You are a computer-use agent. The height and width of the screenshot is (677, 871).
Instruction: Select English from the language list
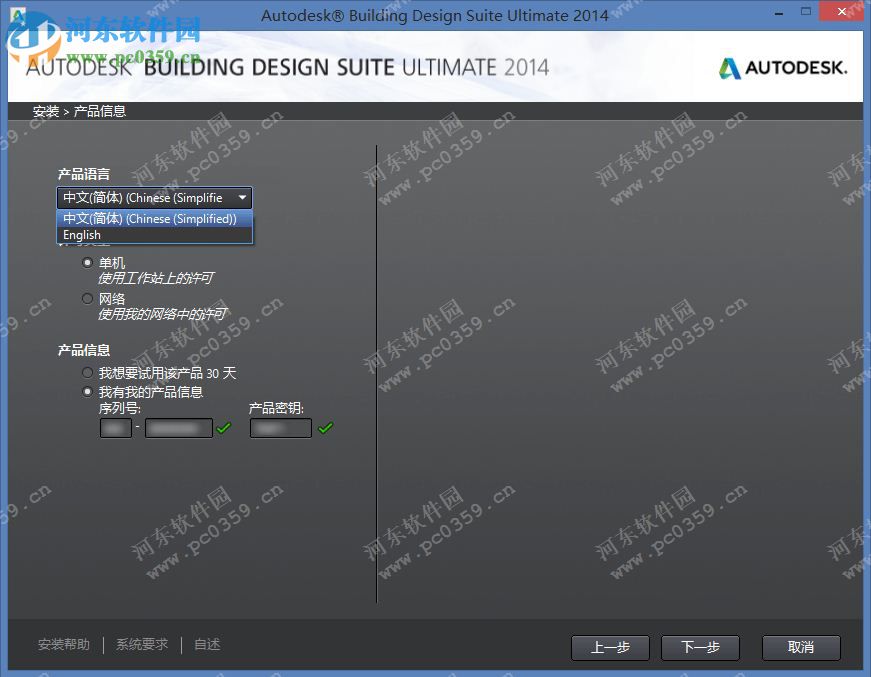pyautogui.click(x=81, y=235)
